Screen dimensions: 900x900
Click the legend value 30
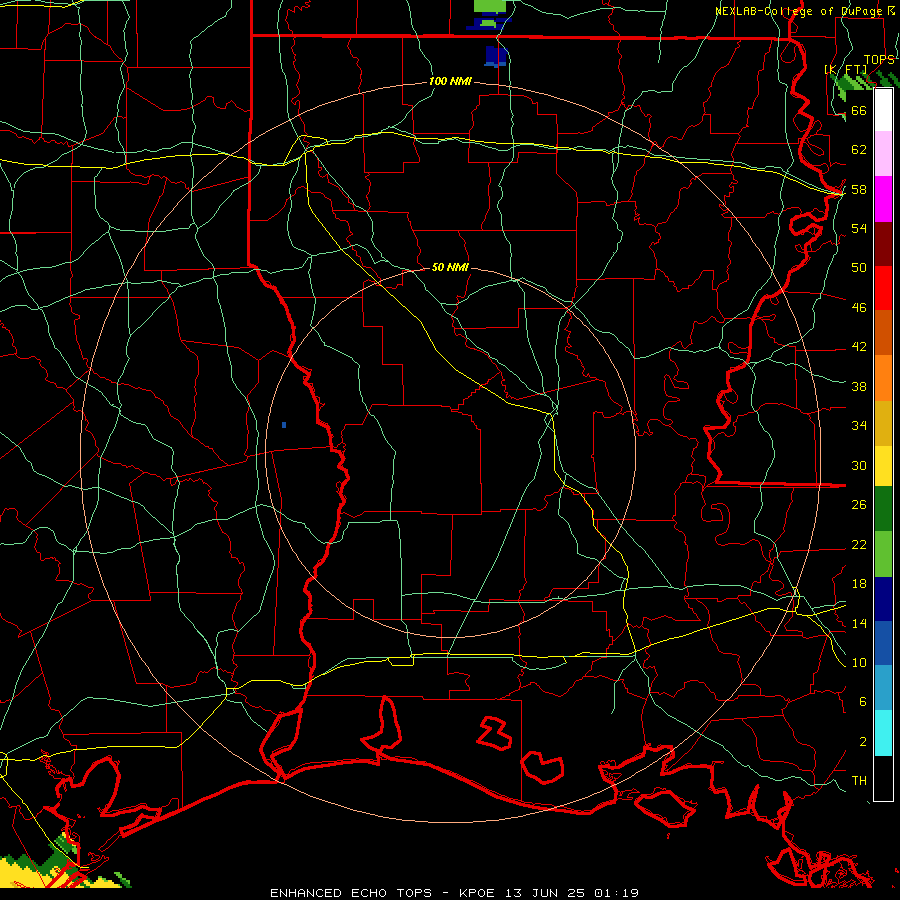(859, 465)
